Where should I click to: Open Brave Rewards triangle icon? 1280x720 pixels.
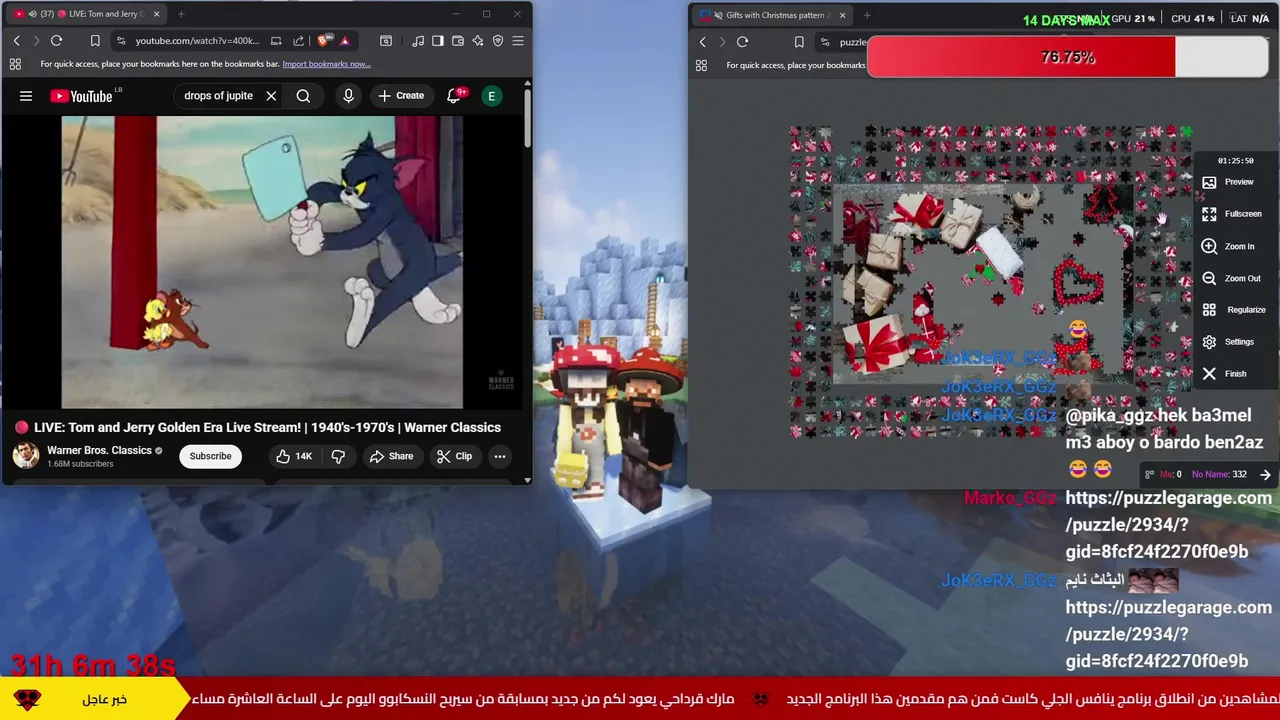[345, 41]
